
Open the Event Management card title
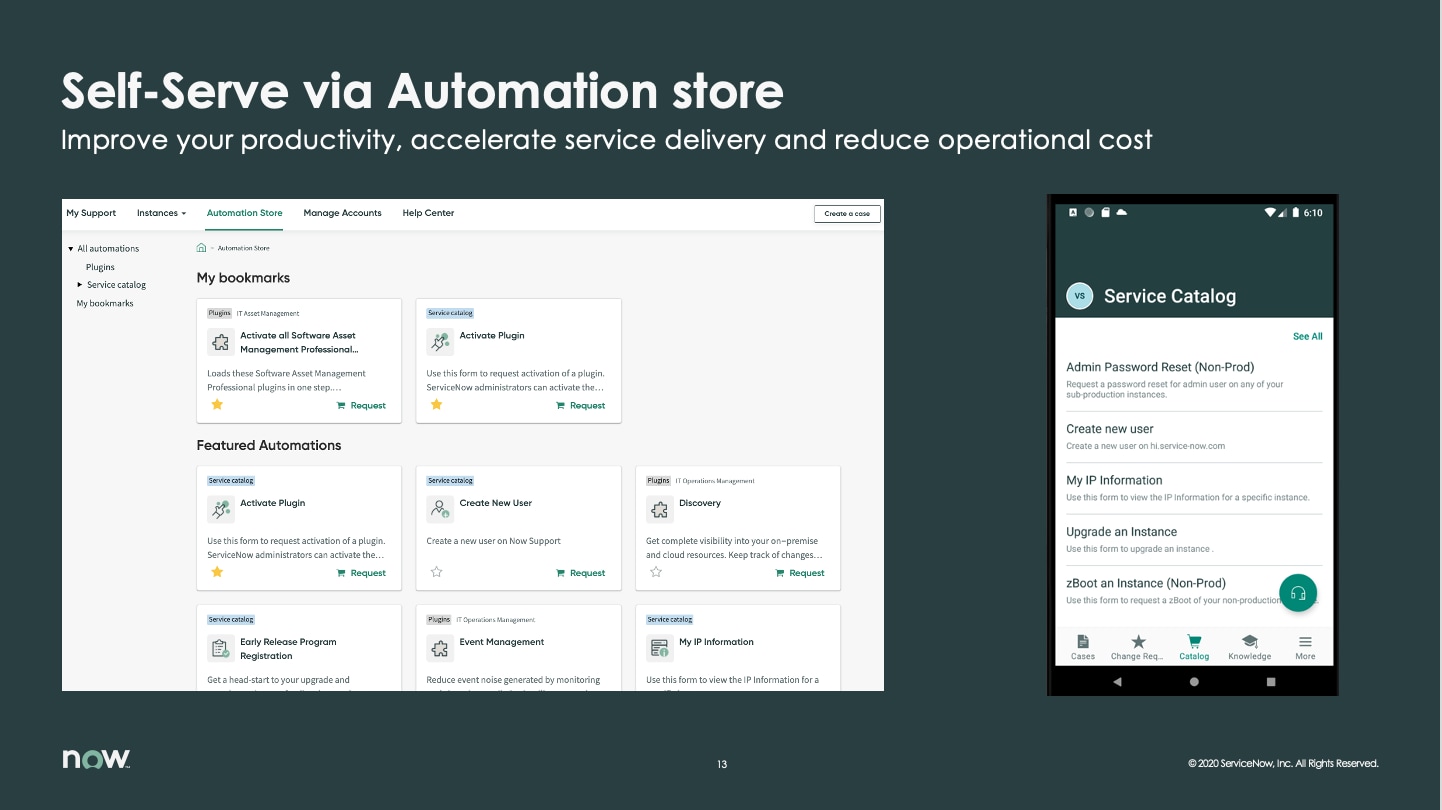tap(502, 642)
